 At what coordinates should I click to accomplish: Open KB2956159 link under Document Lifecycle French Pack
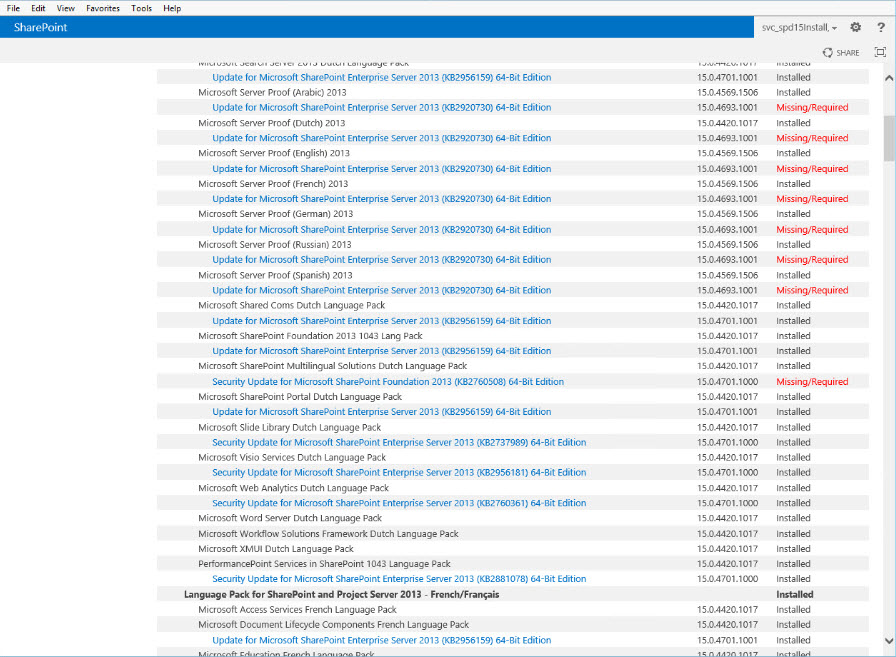tap(382, 640)
